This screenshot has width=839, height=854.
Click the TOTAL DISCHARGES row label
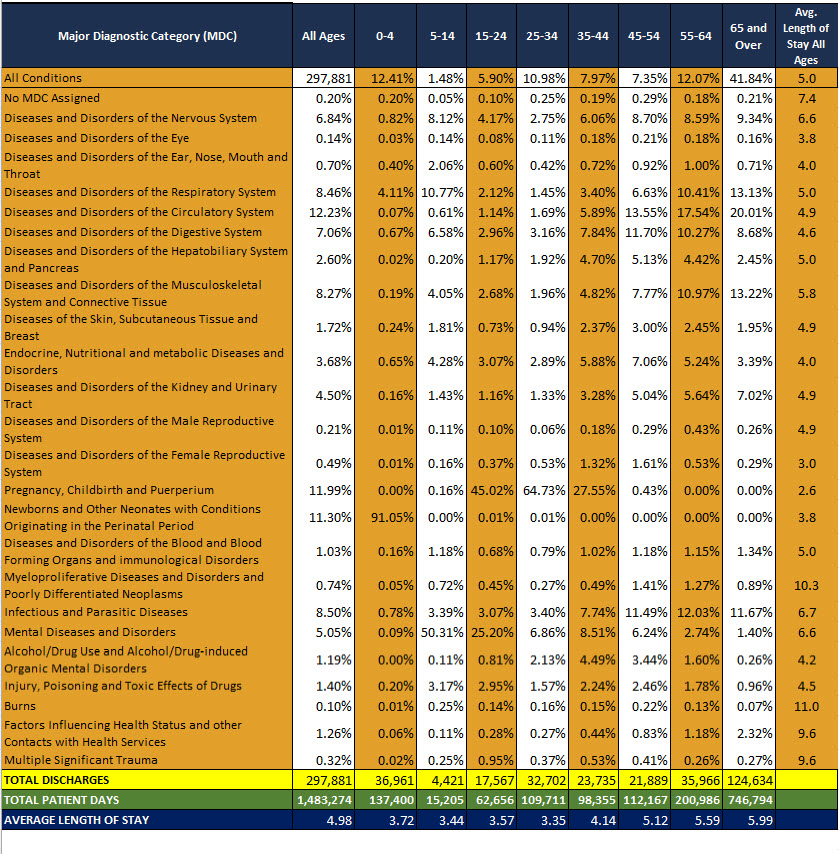tap(56, 779)
